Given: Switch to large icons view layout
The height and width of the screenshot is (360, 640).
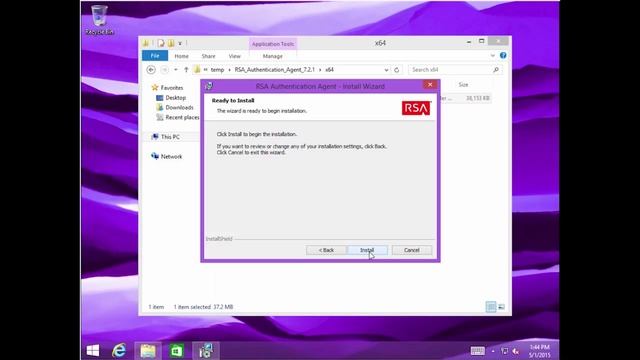Looking at the screenshot, I should tap(501, 307).
